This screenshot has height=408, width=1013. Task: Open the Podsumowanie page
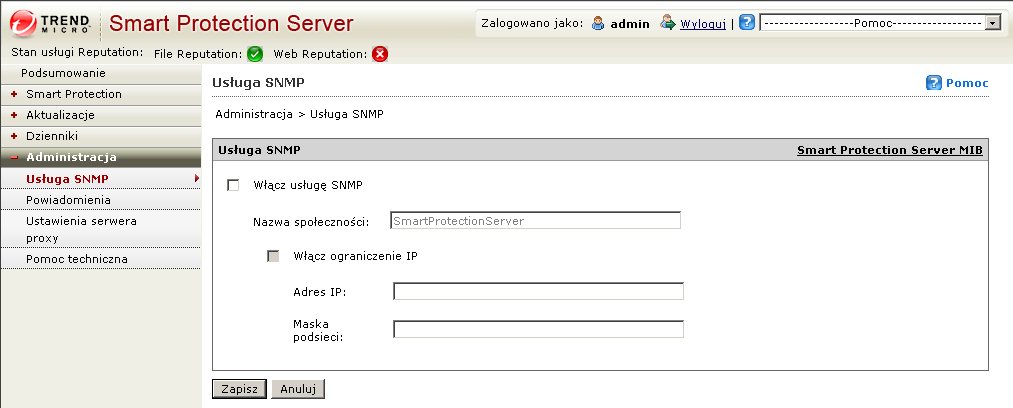click(x=63, y=73)
